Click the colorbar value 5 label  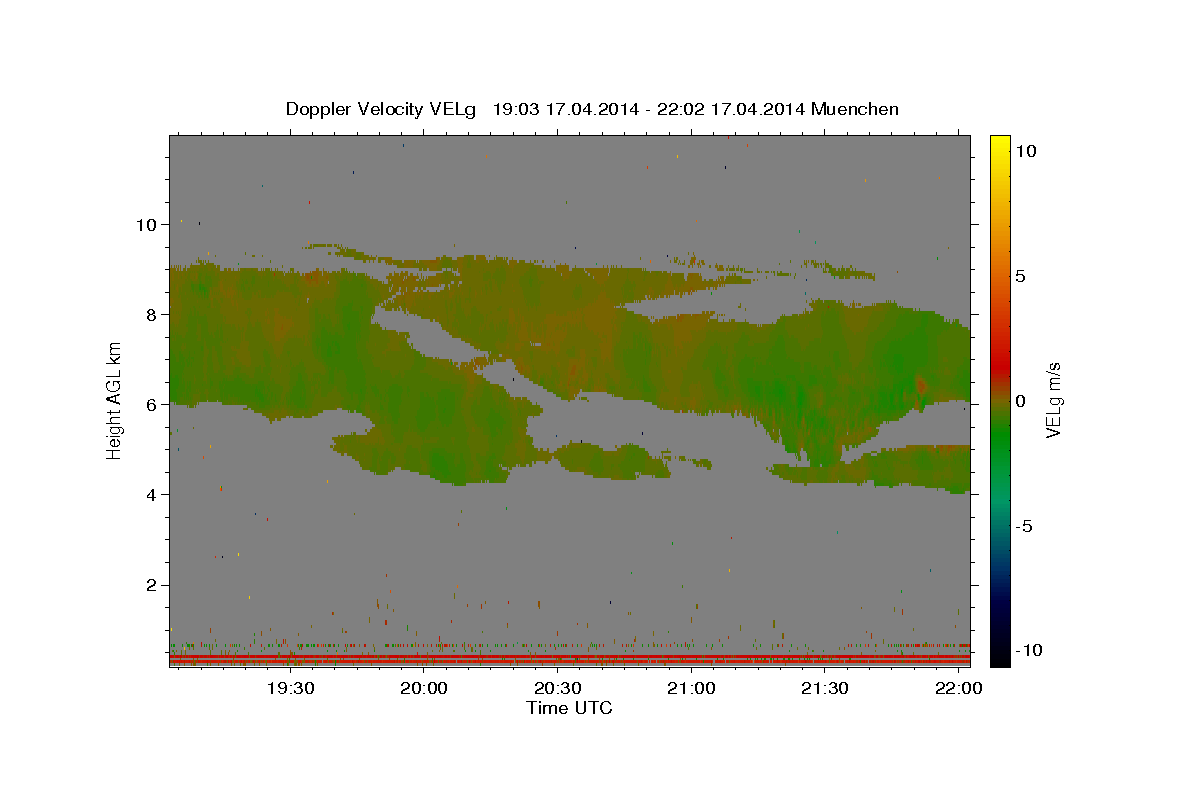(x=1020, y=276)
